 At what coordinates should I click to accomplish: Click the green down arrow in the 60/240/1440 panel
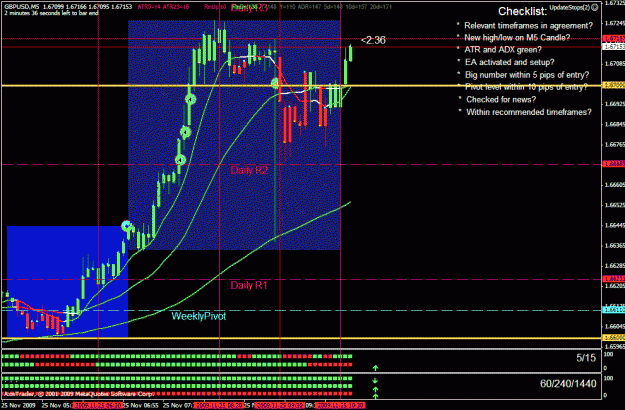[x=375, y=381]
